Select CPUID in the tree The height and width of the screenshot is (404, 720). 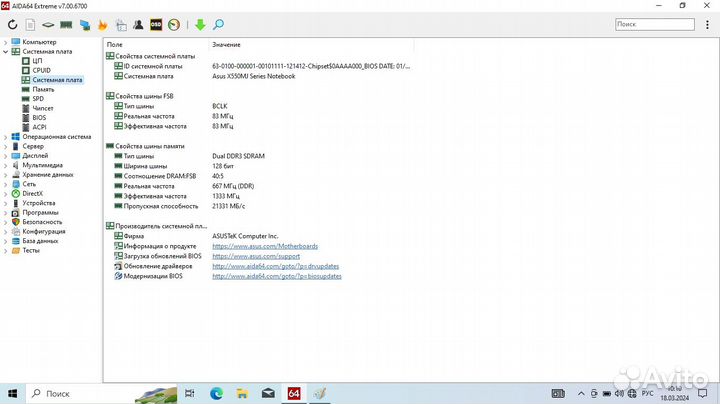pos(41,70)
